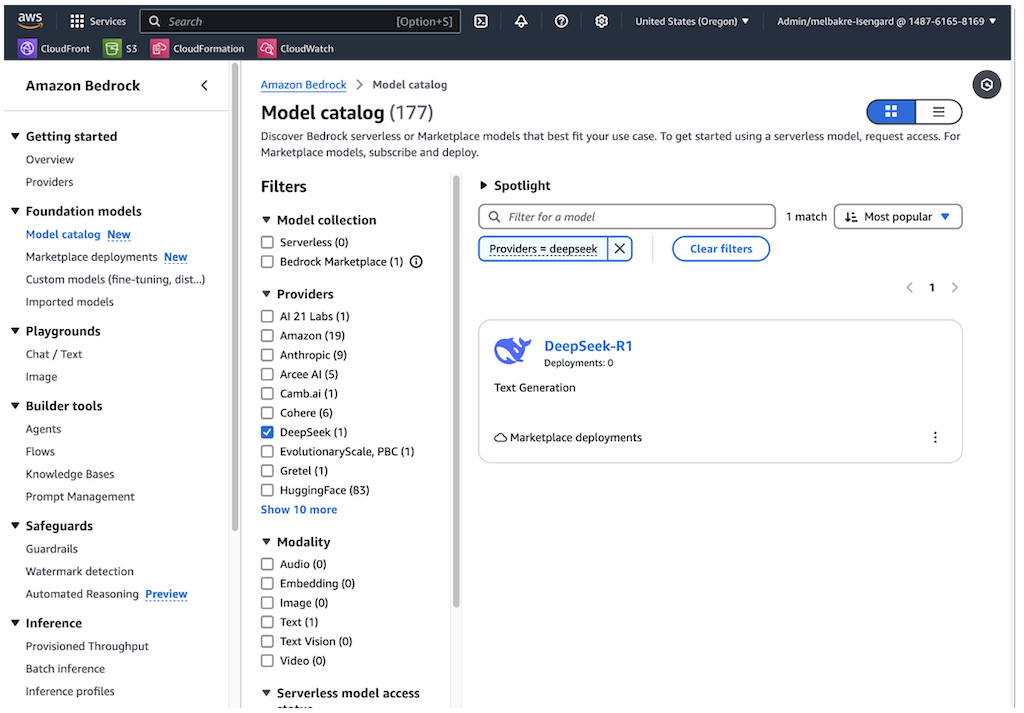This screenshot has height=713, width=1024.
Task: Collapse the Amazon Bedrock side navigation
Action: (204, 86)
